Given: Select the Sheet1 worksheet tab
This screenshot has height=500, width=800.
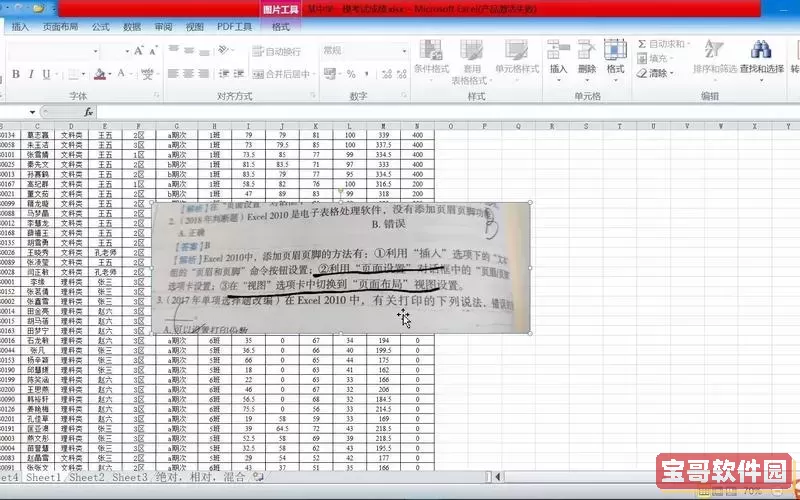Looking at the screenshot, I should click(x=44, y=478).
